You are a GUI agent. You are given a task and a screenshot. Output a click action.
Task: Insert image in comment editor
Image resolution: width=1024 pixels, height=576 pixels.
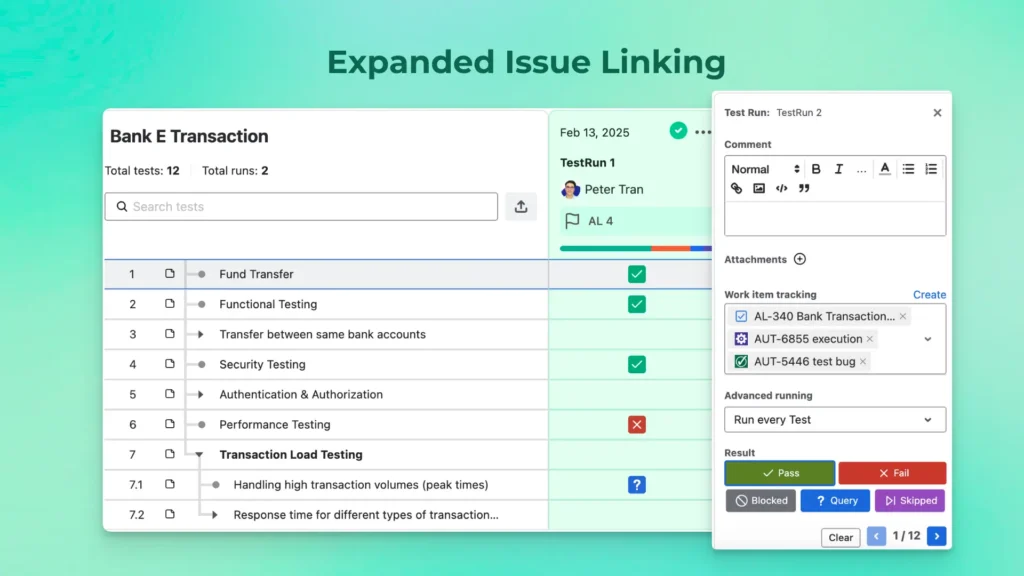point(759,189)
